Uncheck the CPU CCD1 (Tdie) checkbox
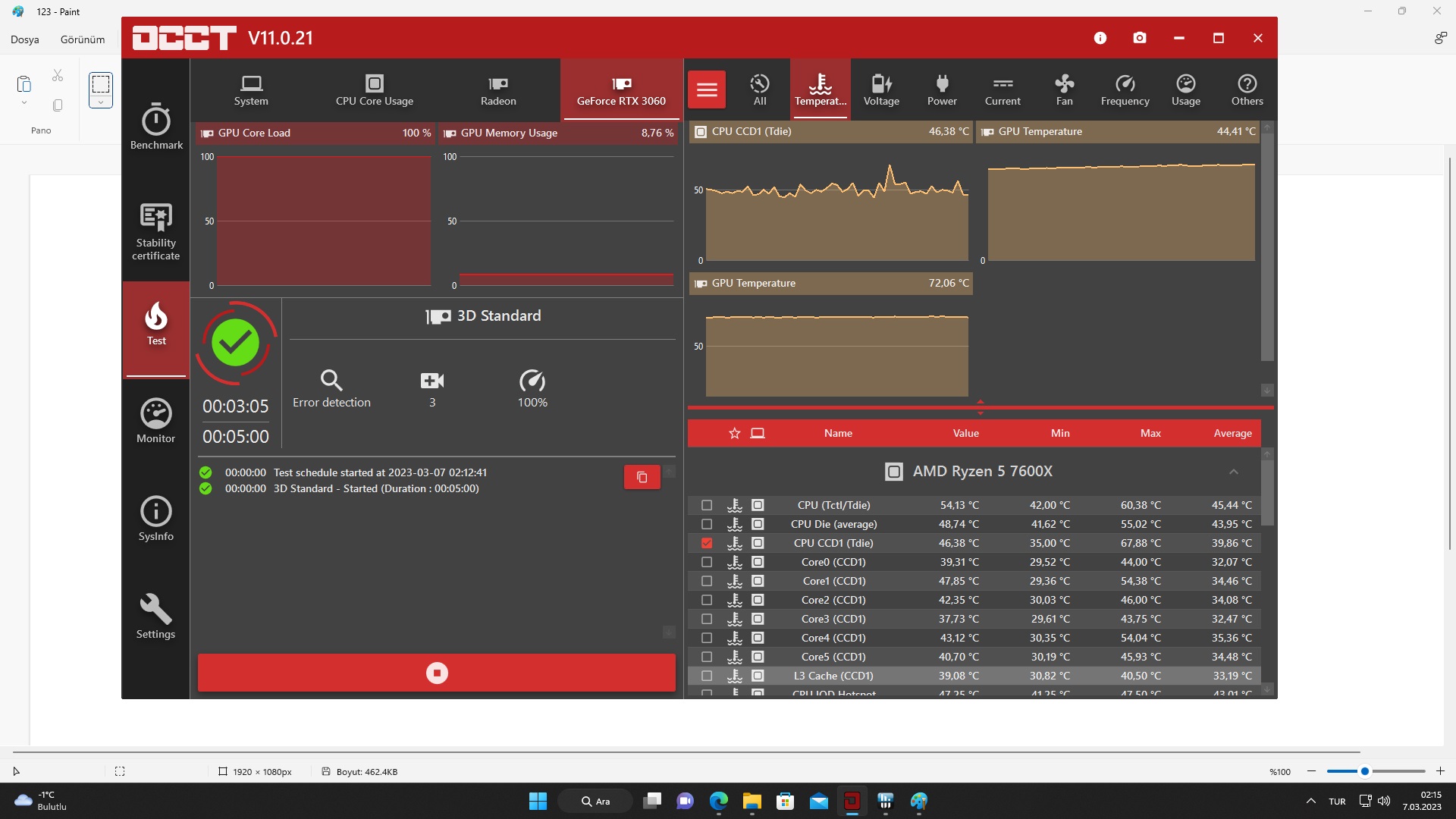 coord(707,543)
